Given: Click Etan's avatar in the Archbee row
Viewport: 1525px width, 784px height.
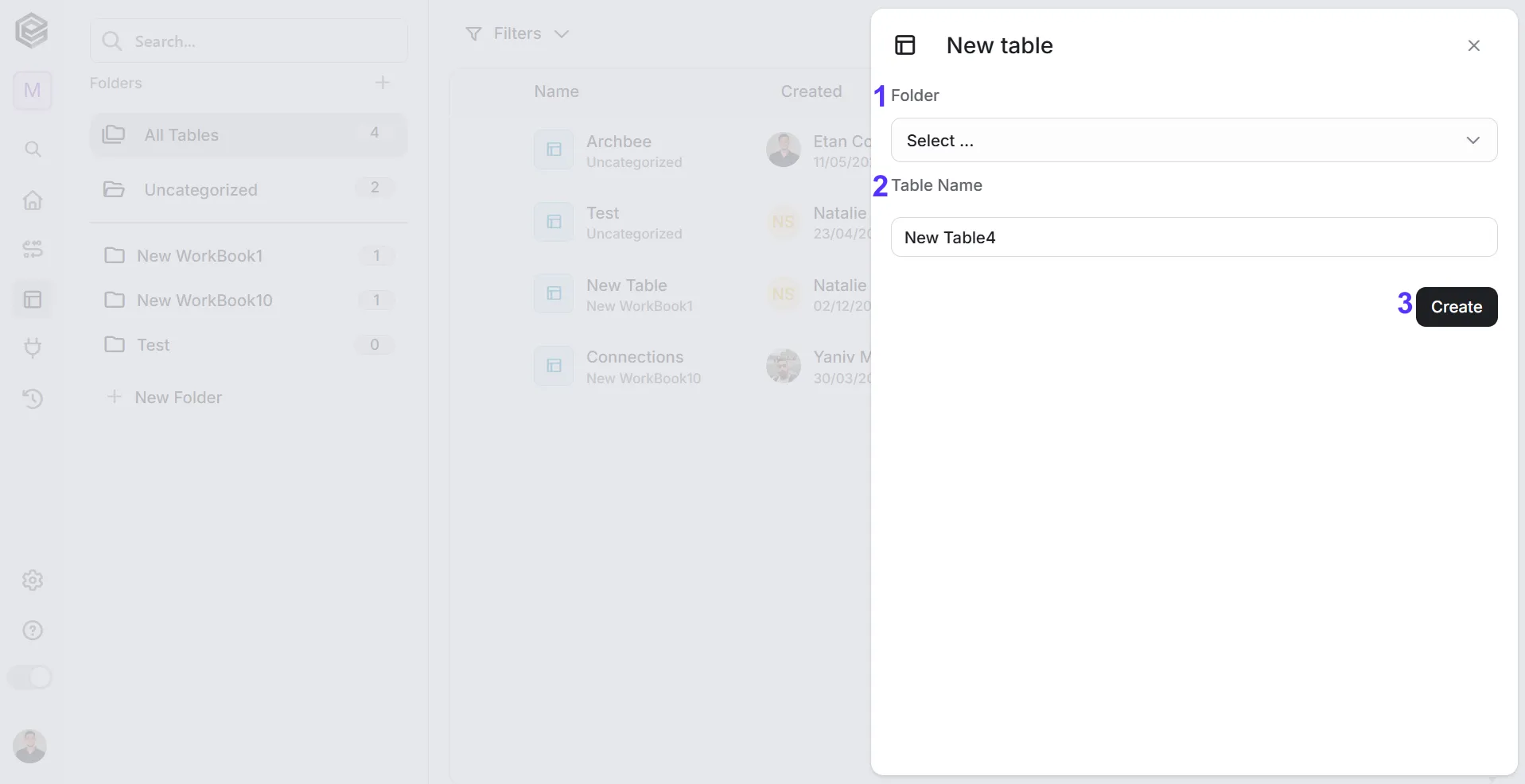Looking at the screenshot, I should click(x=784, y=149).
